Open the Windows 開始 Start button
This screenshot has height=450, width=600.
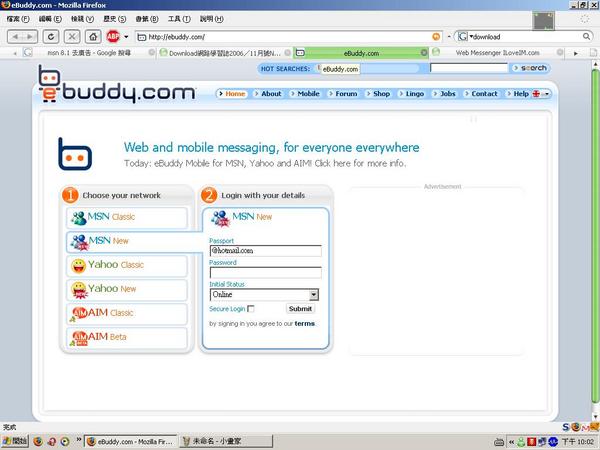click(14, 441)
